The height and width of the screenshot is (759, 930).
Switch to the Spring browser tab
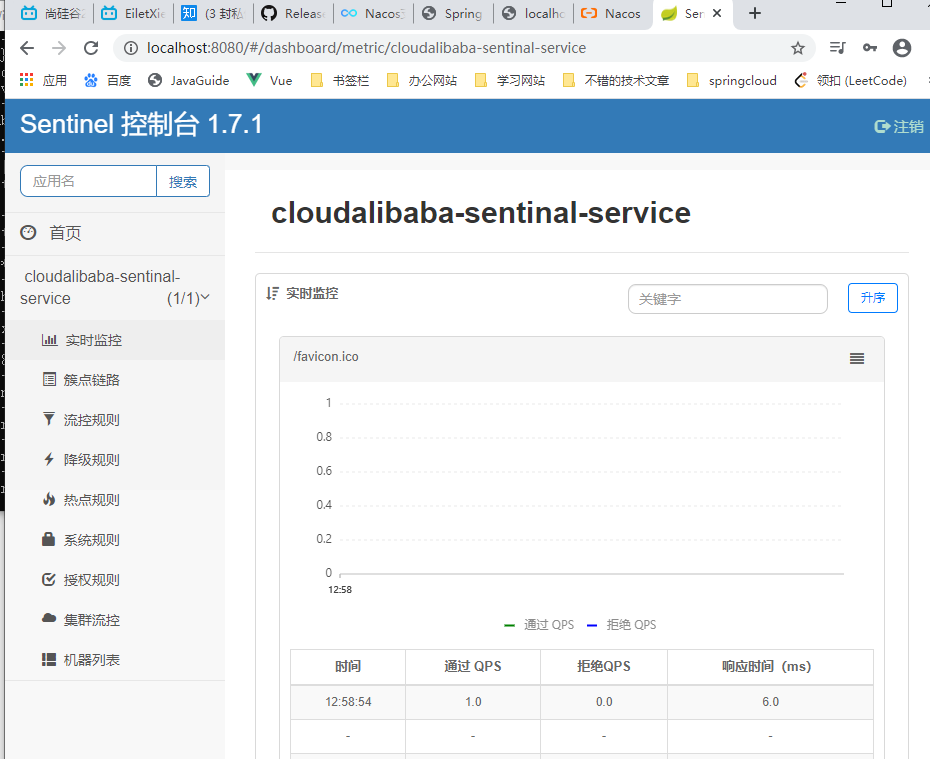[454, 13]
